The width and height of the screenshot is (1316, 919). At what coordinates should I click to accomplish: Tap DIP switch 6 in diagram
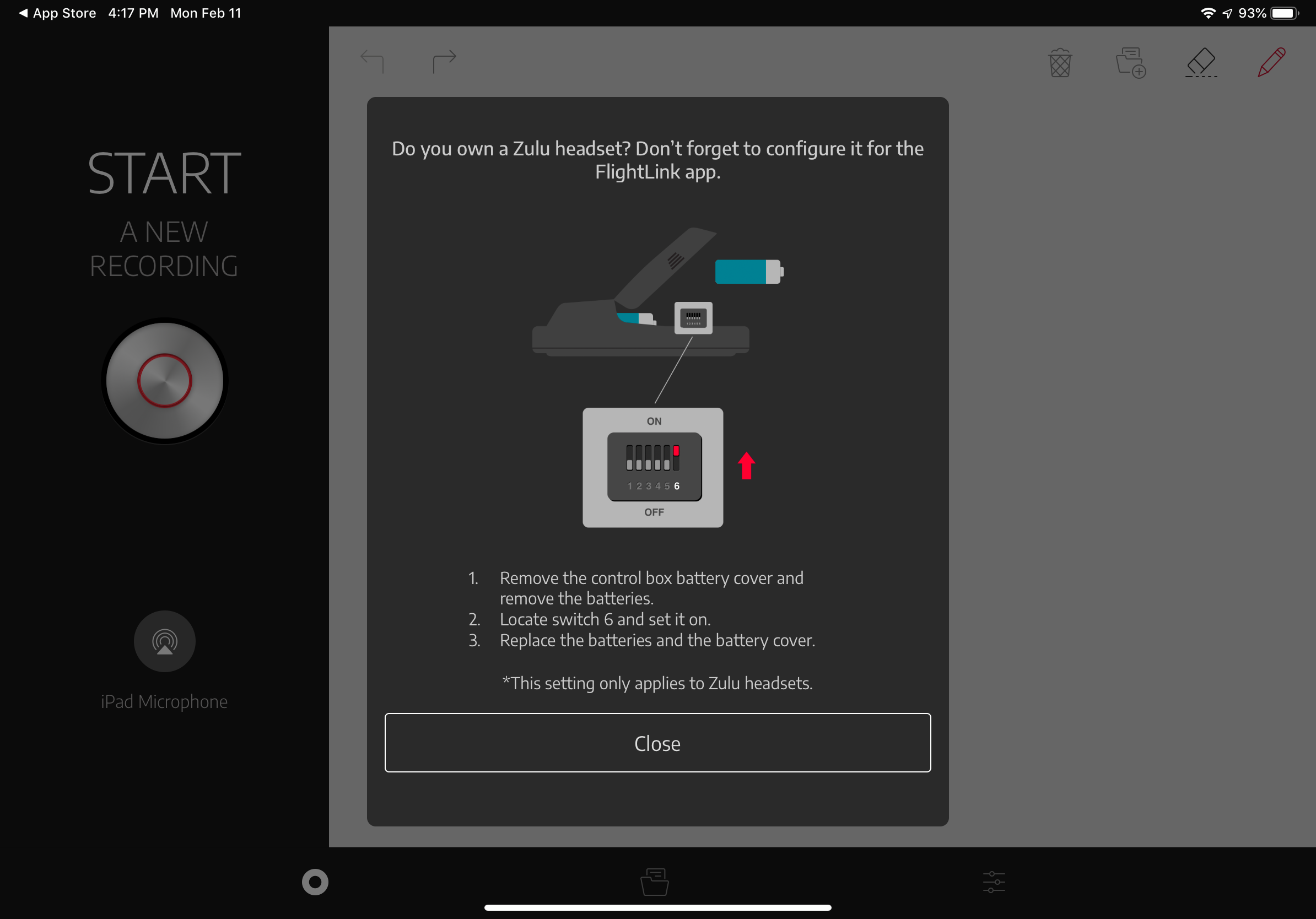click(x=676, y=457)
